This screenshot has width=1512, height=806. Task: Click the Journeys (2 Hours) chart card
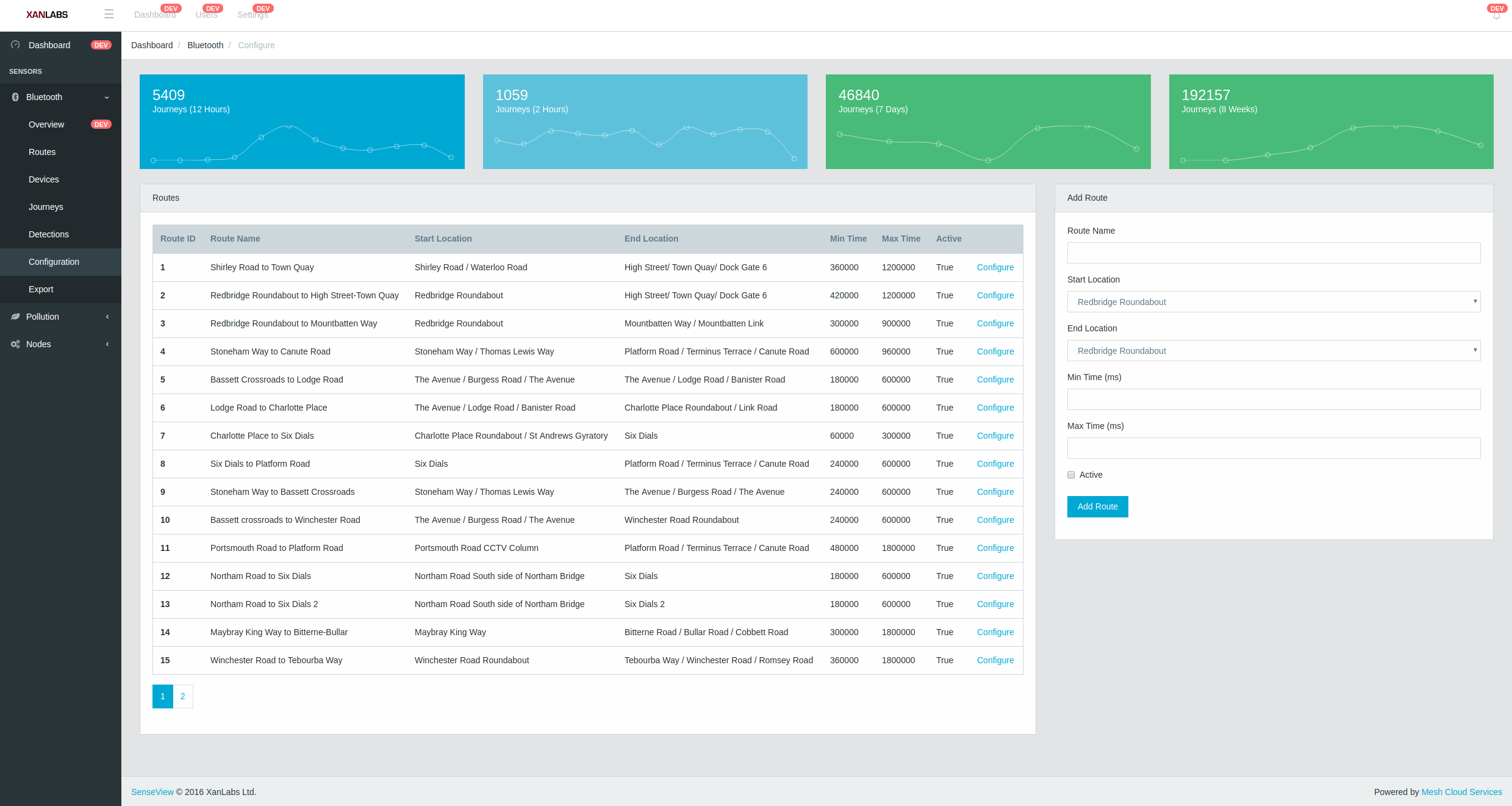645,122
